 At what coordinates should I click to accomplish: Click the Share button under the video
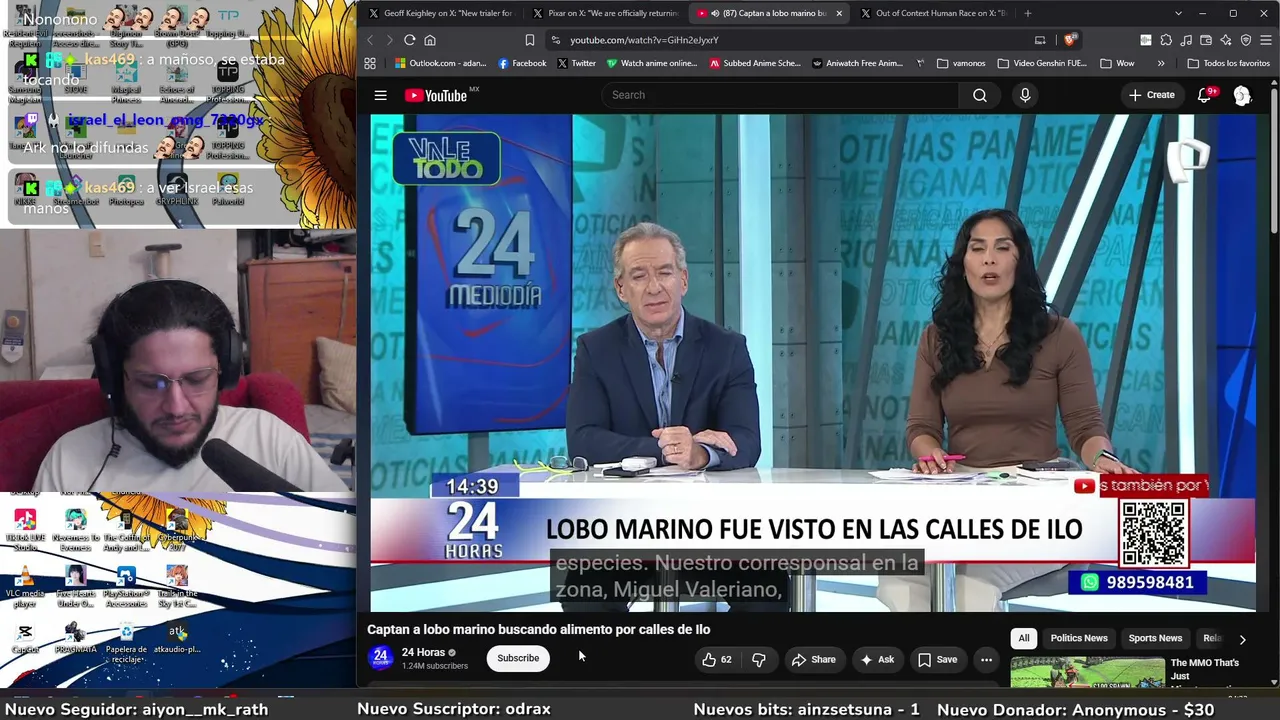pyautogui.click(x=813, y=659)
